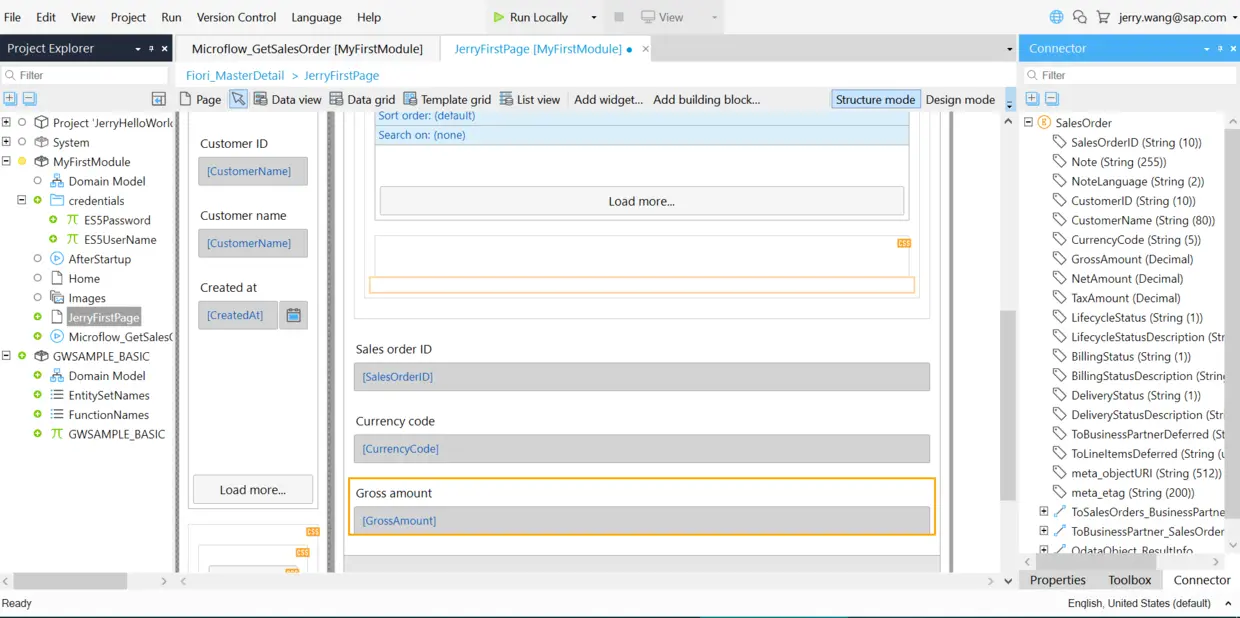Switch to the Properties tab
Viewport: 1240px width, 618px height.
pos(1058,580)
